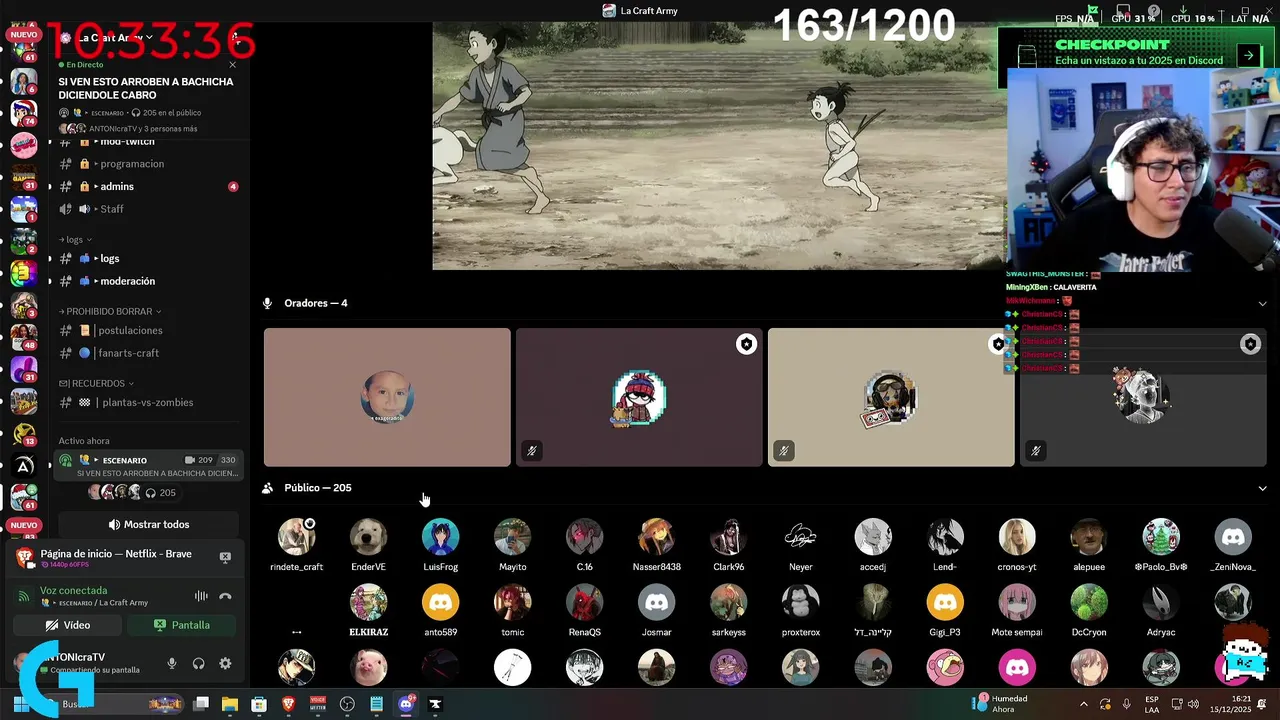1280x720 pixels.
Task: Open Task View on the taskbar
Action: click(x=201, y=704)
